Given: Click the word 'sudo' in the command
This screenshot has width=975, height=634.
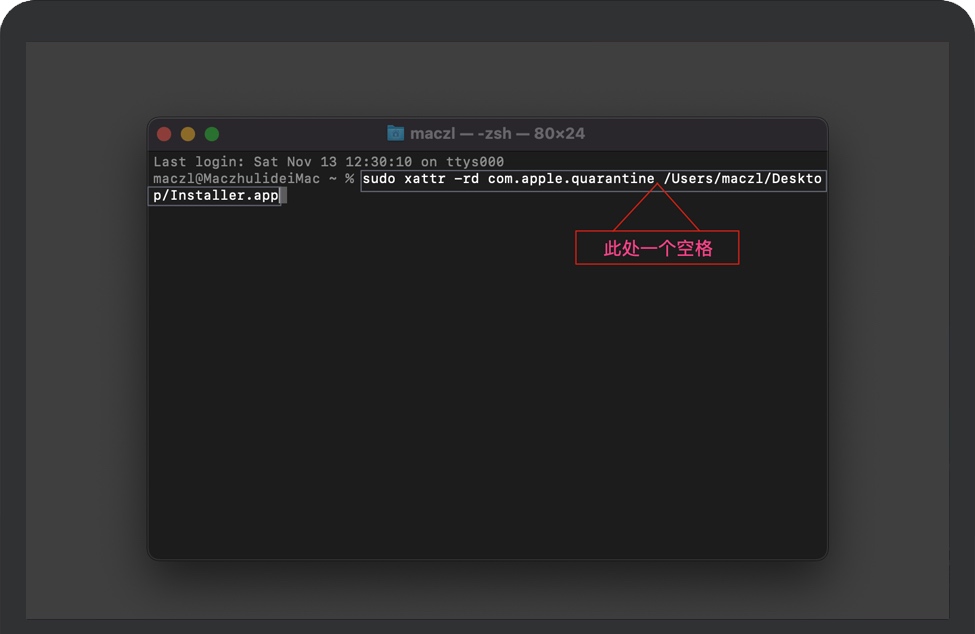Looking at the screenshot, I should 379,178.
